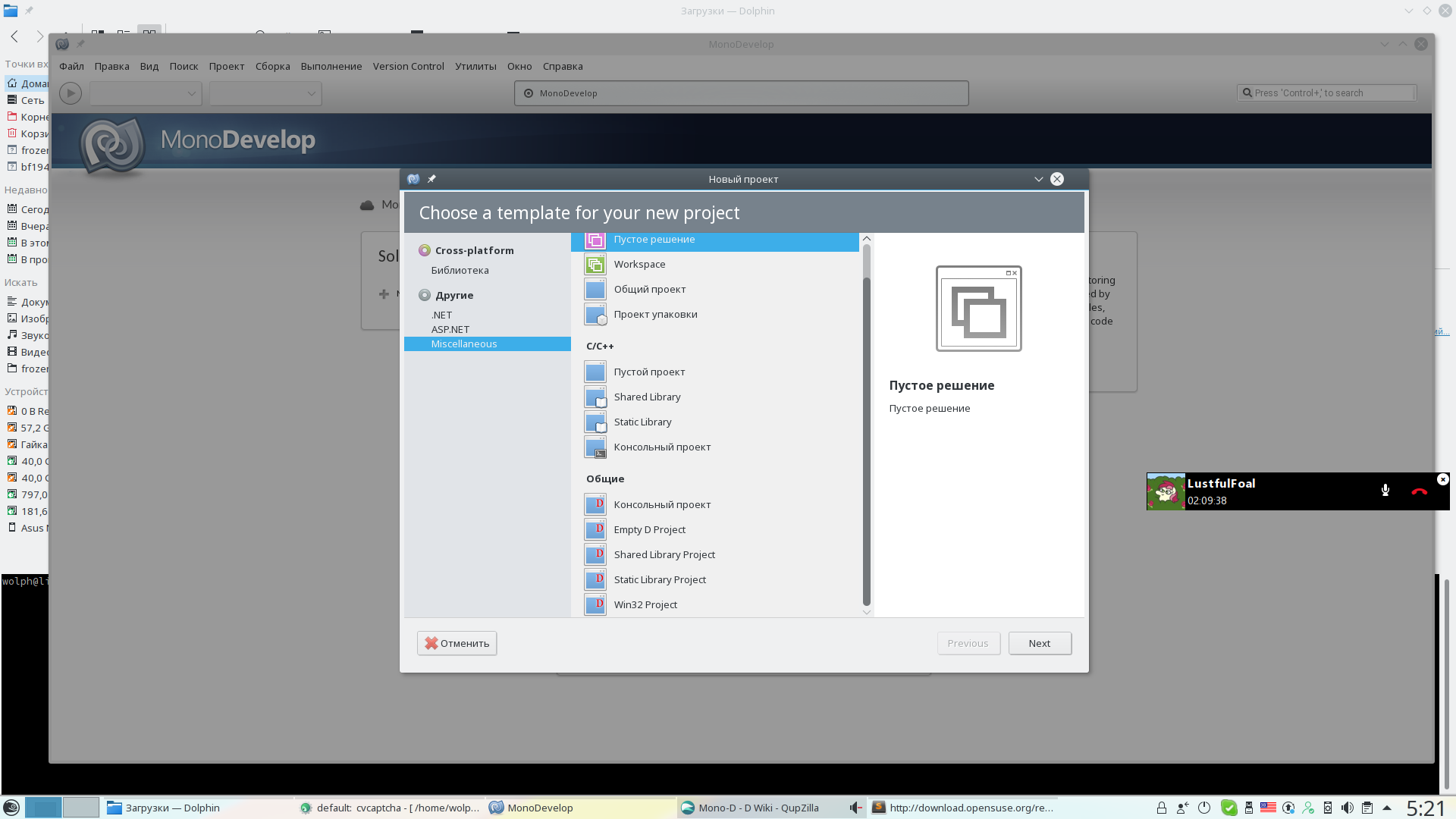The height and width of the screenshot is (819, 1456).
Task: Open the Version Control menu
Action: (408, 67)
